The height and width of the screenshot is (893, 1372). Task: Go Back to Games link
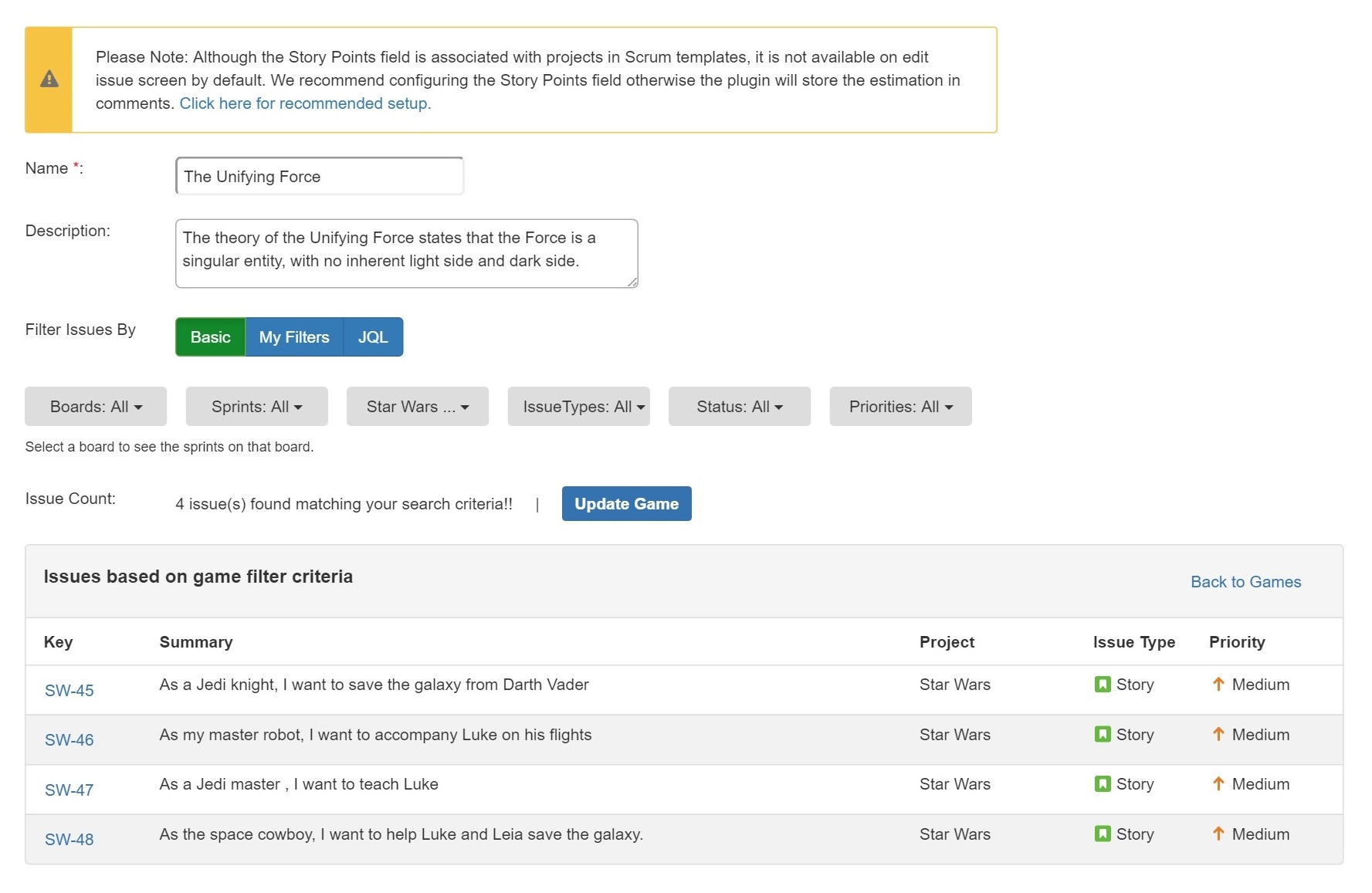coord(1245,582)
